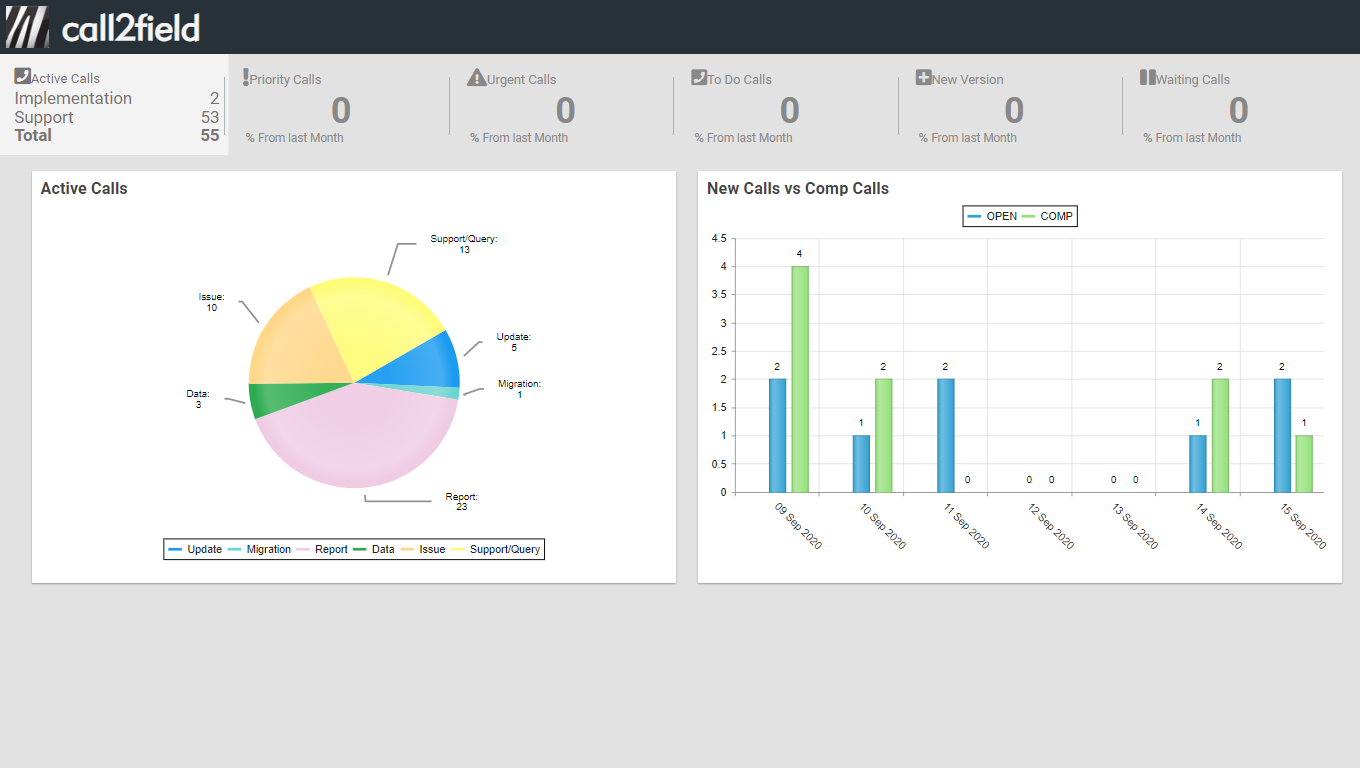
Task: Click the Urgent Calls warning triangle icon
Action: [476, 77]
